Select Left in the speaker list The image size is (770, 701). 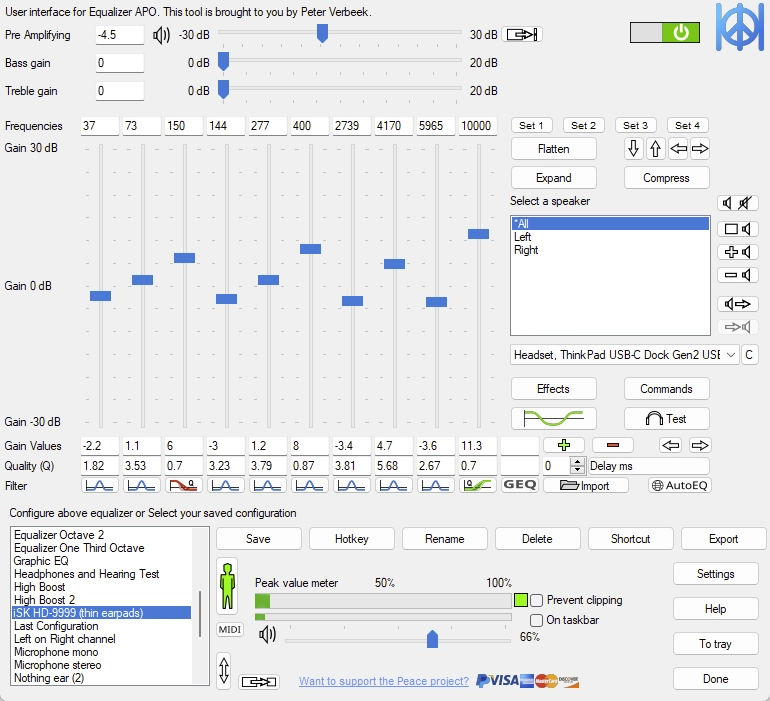coord(523,237)
